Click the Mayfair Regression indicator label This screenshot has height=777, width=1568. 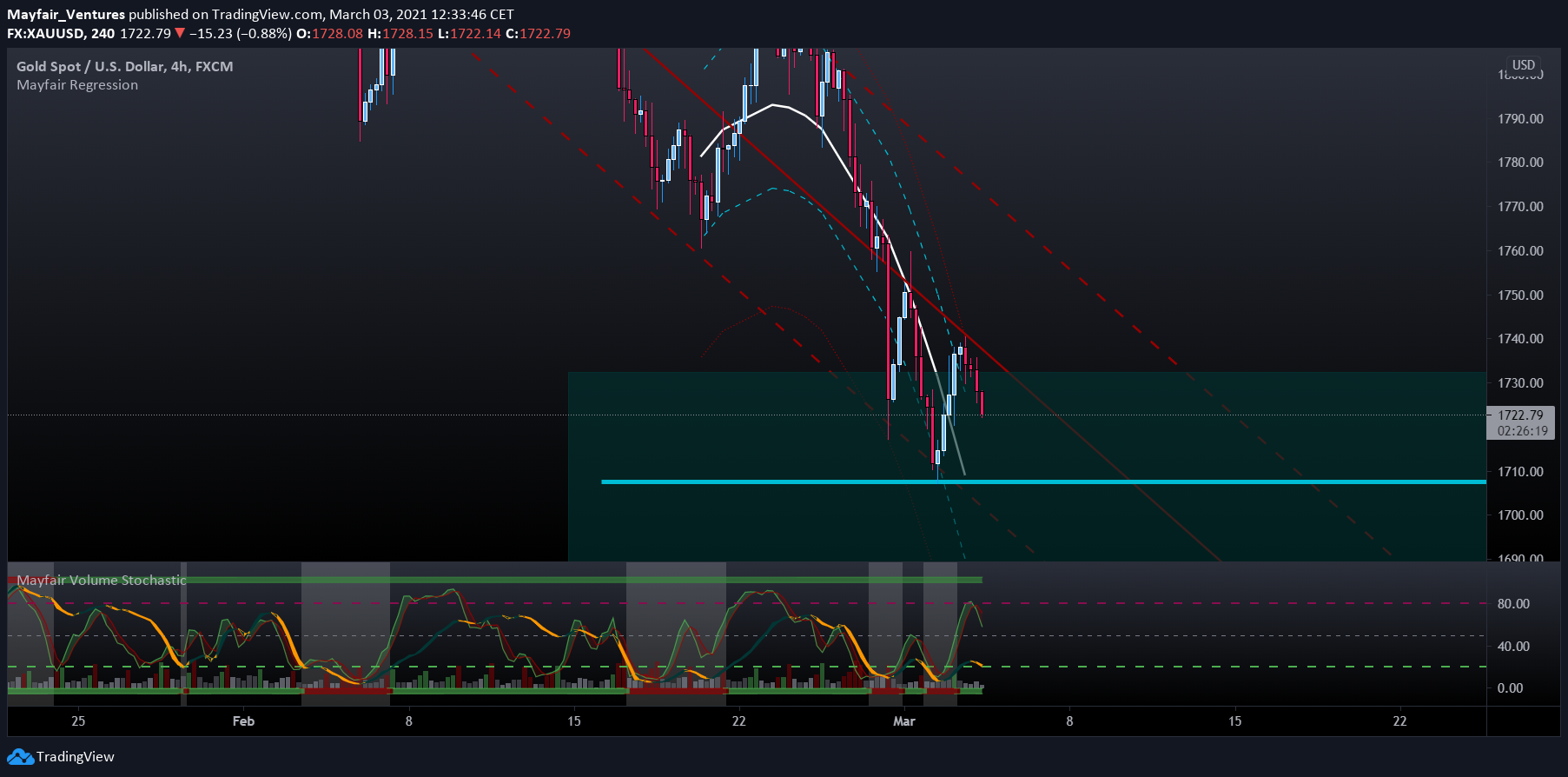[77, 85]
